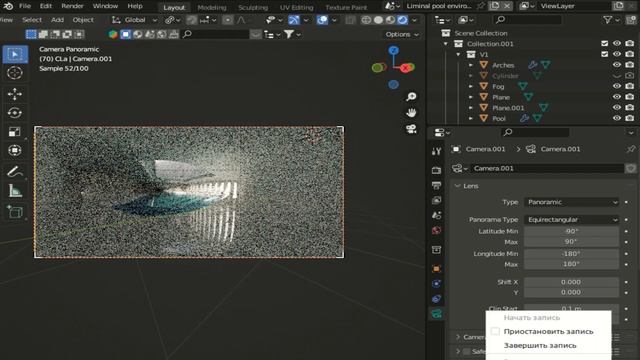The width and height of the screenshot is (640, 360).
Task: Hide Pool object in viewport
Action: [617, 118]
